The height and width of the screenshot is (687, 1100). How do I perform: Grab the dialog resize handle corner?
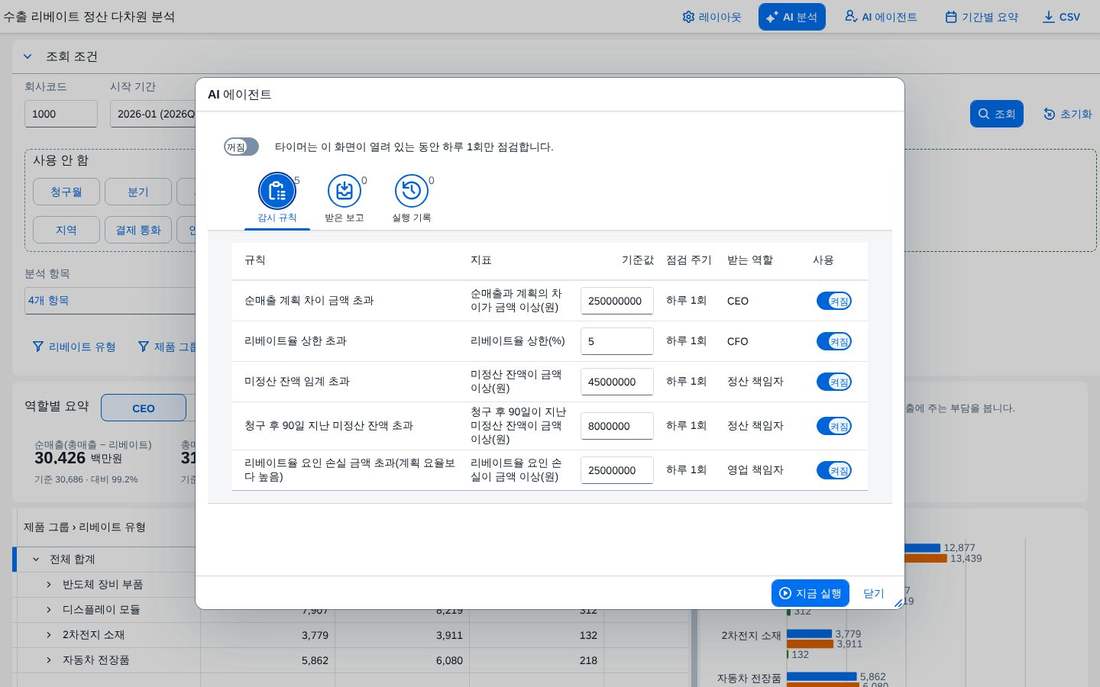[x=898, y=603]
